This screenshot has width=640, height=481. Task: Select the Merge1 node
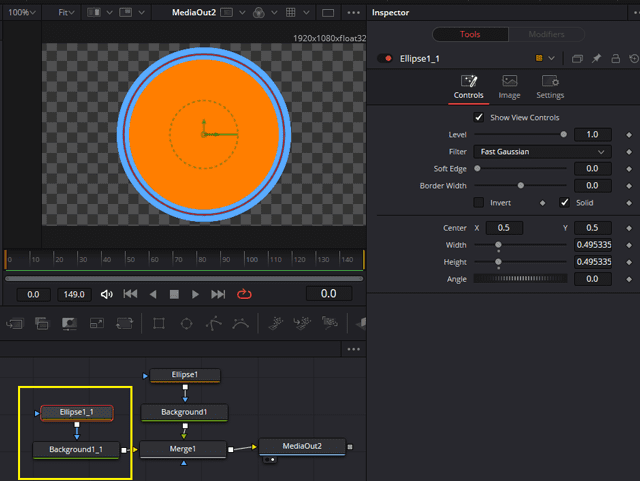(x=183, y=449)
